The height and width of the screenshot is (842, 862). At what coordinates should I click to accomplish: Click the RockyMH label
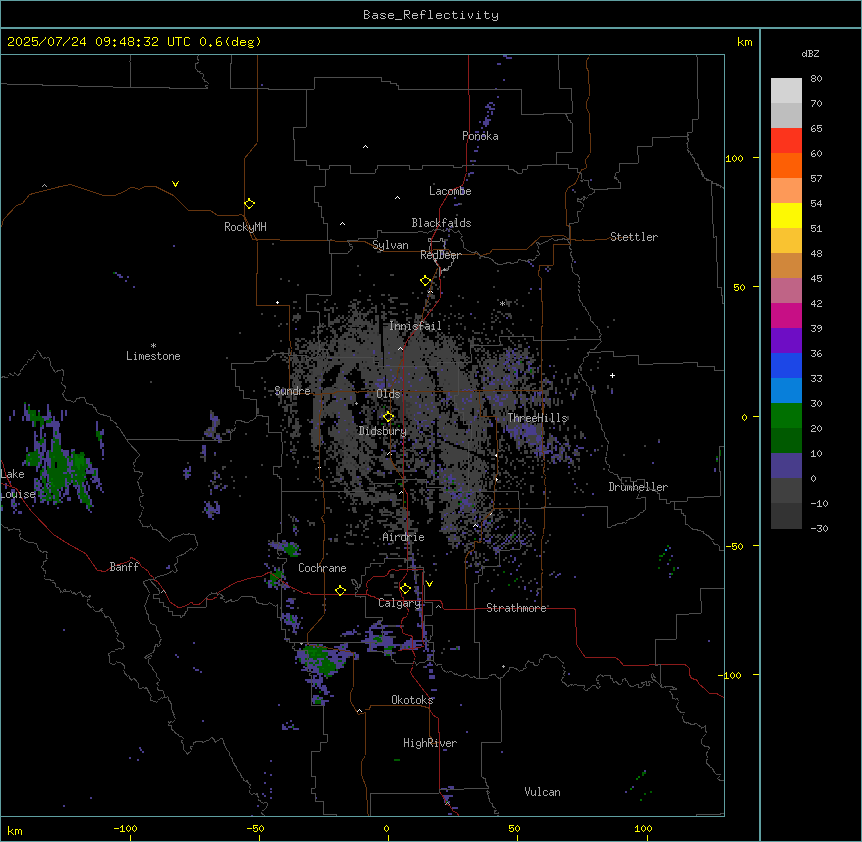tap(245, 227)
